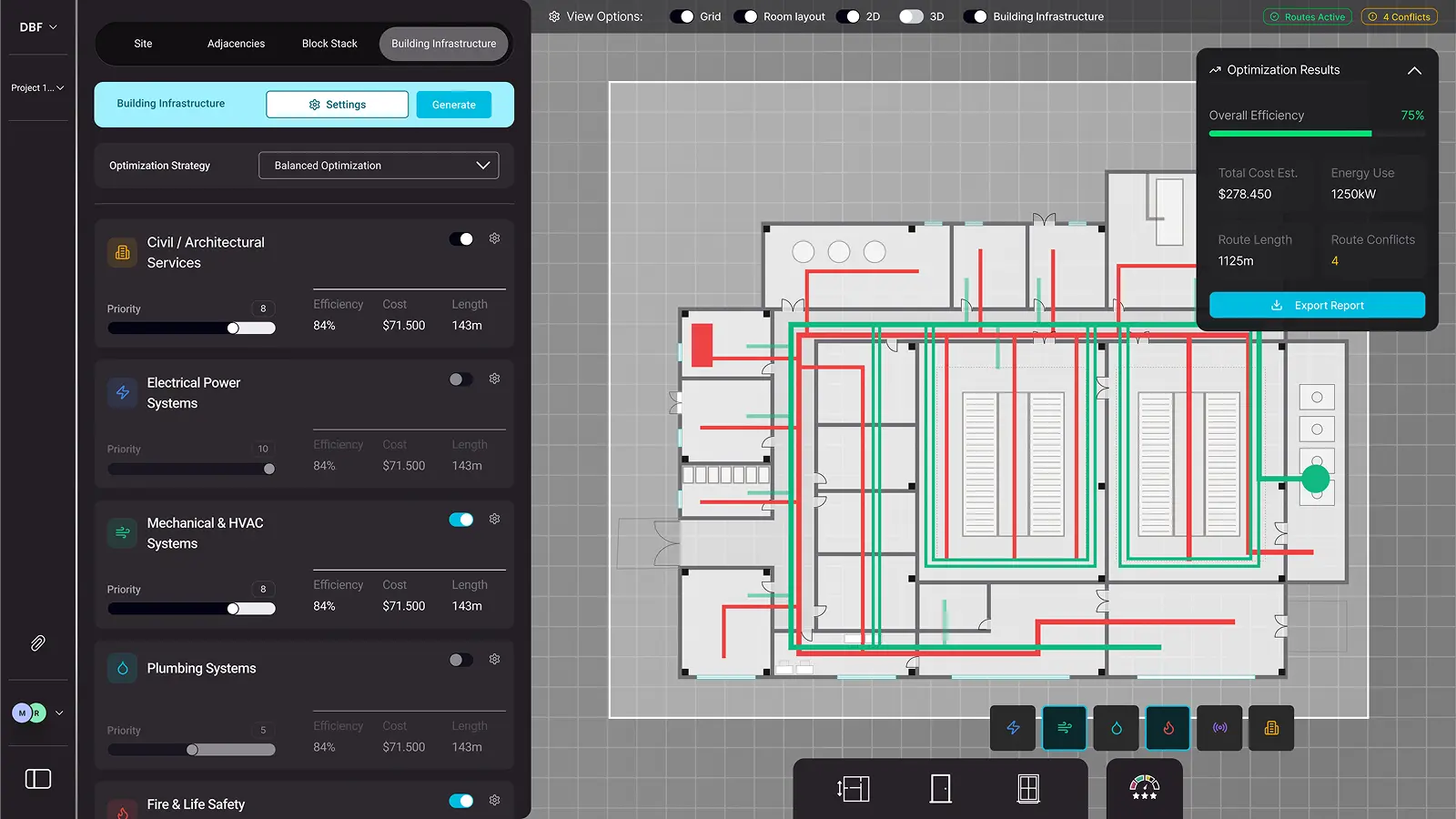Select the plumbing water drop layer icon
The width and height of the screenshot is (1456, 819).
(x=1117, y=728)
